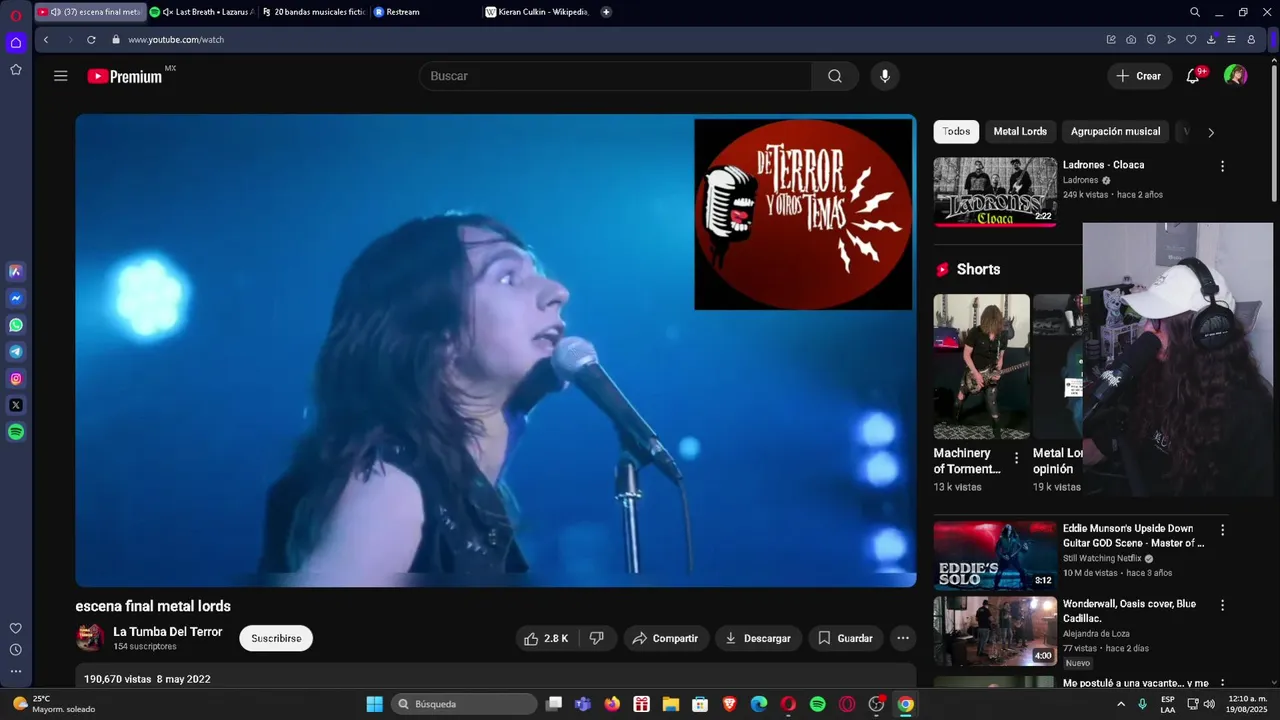The height and width of the screenshot is (720, 1280).
Task: Open options for Machinery of Torment short
Action: click(1017, 458)
